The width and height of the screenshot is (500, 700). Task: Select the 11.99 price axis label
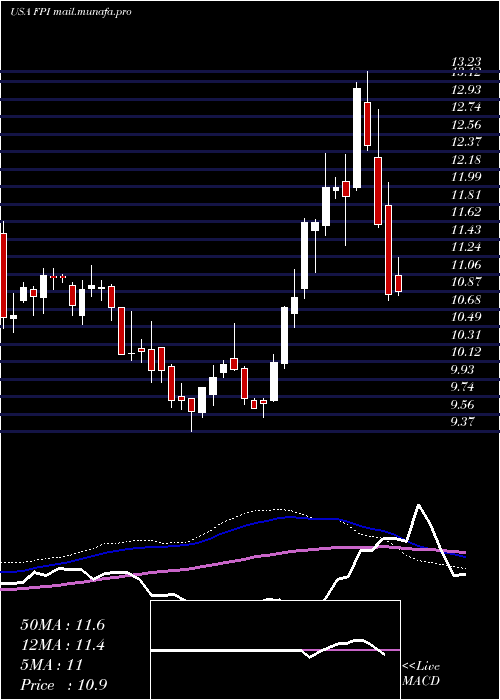[467, 177]
